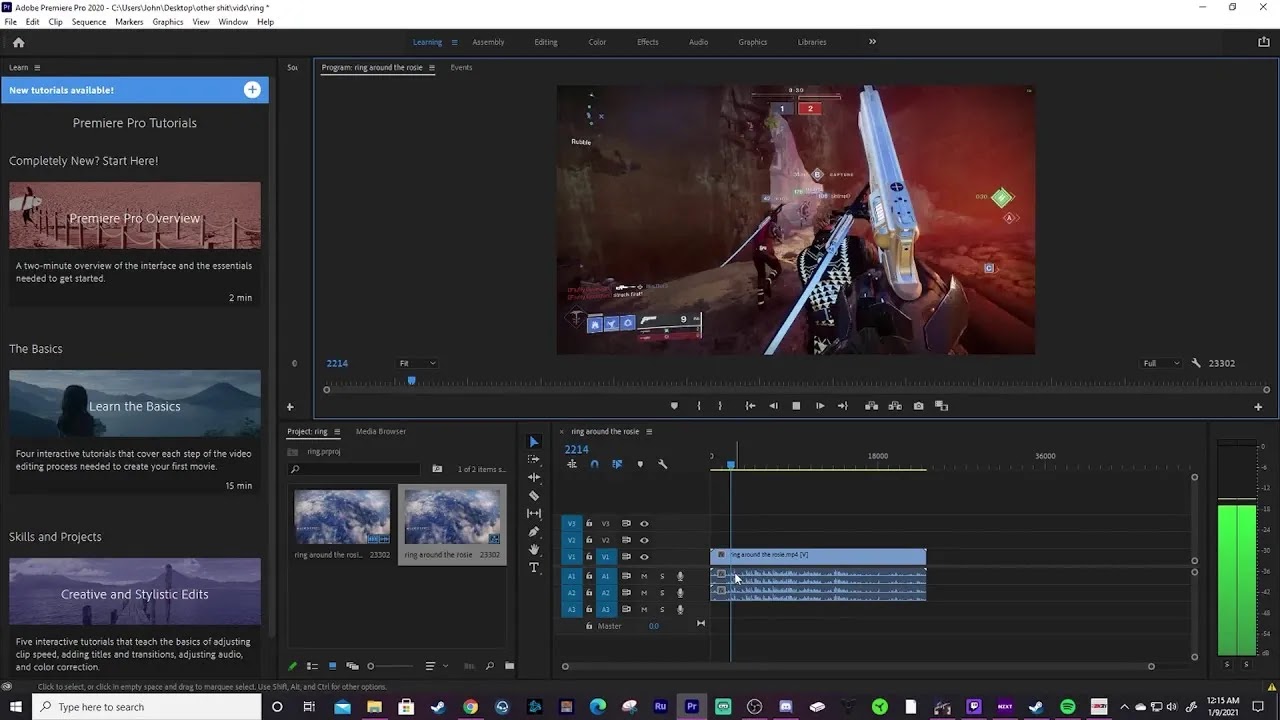1280x720 pixels.
Task: Open the Graphics menu in menu bar
Action: [168, 22]
